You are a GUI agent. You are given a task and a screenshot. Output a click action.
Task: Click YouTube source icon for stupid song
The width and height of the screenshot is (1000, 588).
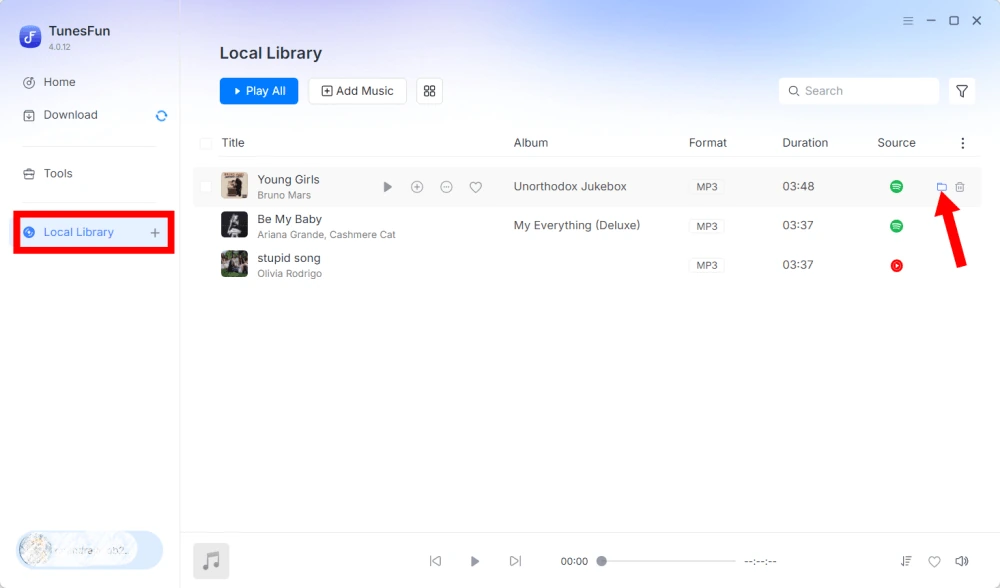[897, 265]
